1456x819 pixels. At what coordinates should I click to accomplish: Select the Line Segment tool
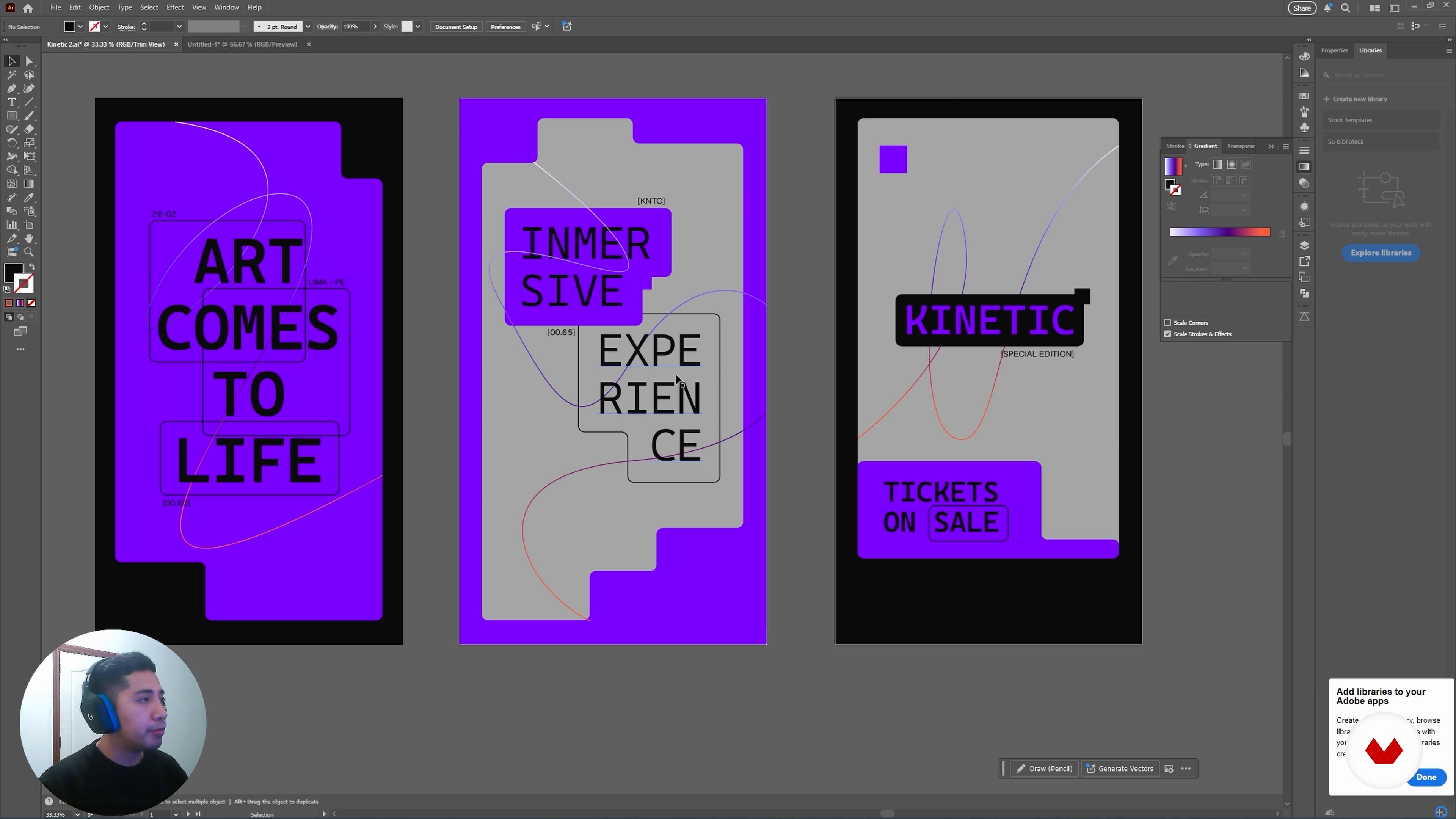(30, 102)
